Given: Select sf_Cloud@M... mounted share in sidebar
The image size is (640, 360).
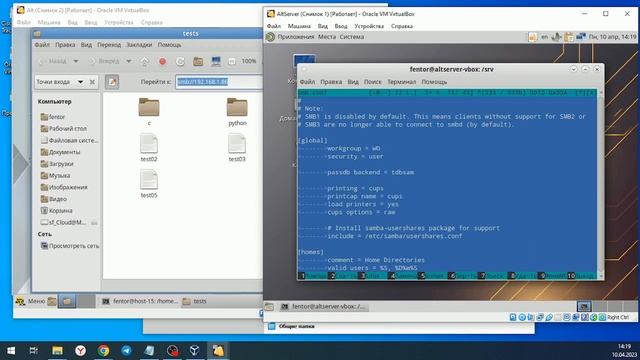Looking at the screenshot, I should (63, 223).
